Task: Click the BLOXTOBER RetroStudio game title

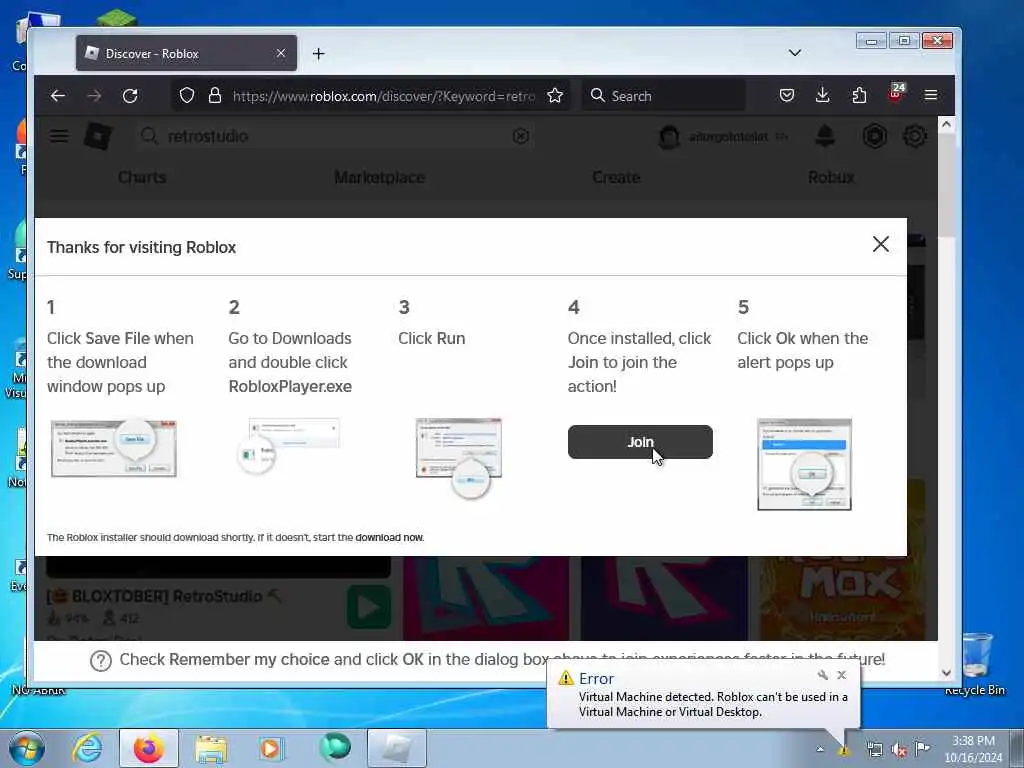Action: pos(164,596)
